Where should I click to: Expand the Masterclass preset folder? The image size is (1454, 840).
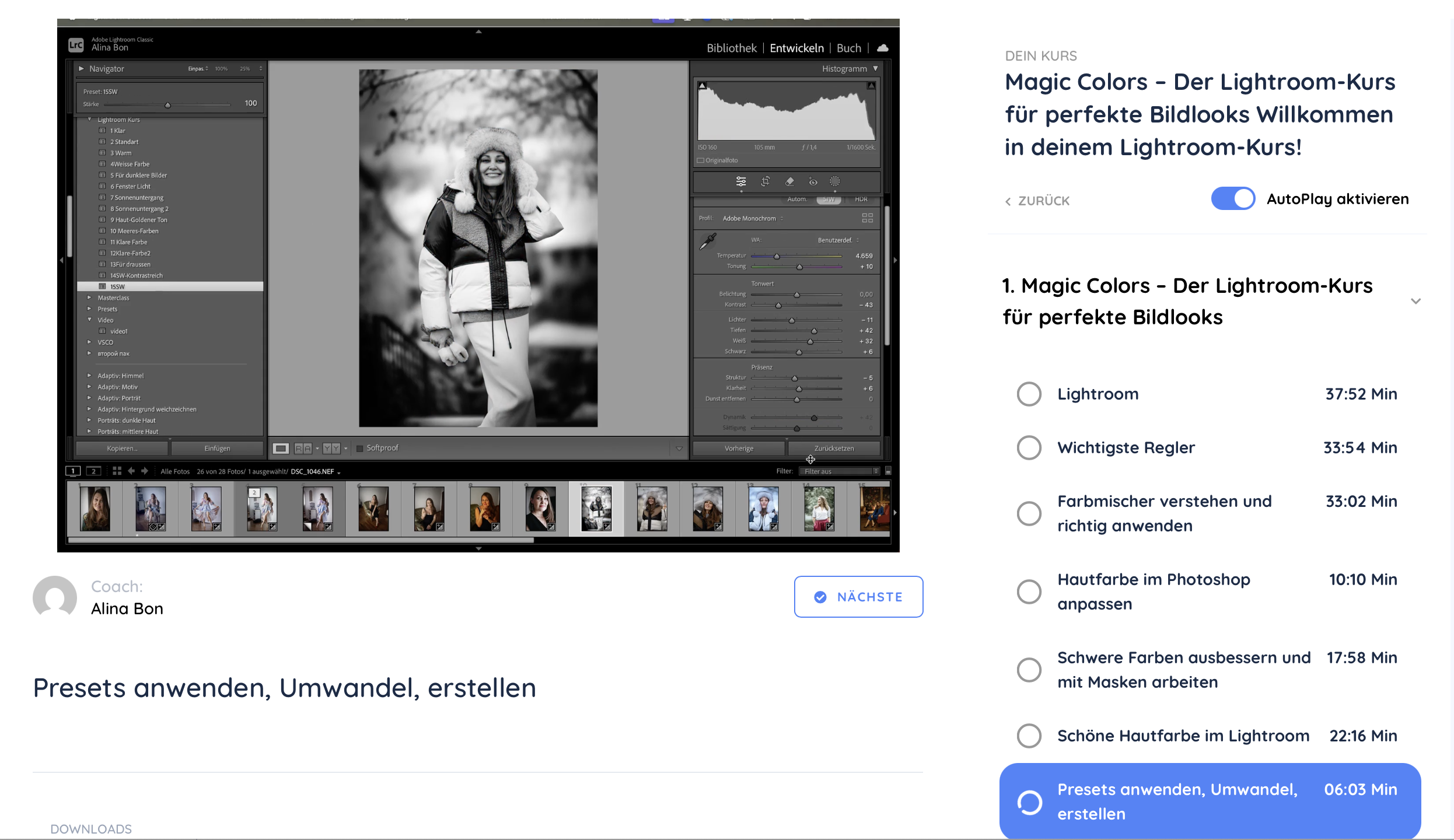pos(89,297)
